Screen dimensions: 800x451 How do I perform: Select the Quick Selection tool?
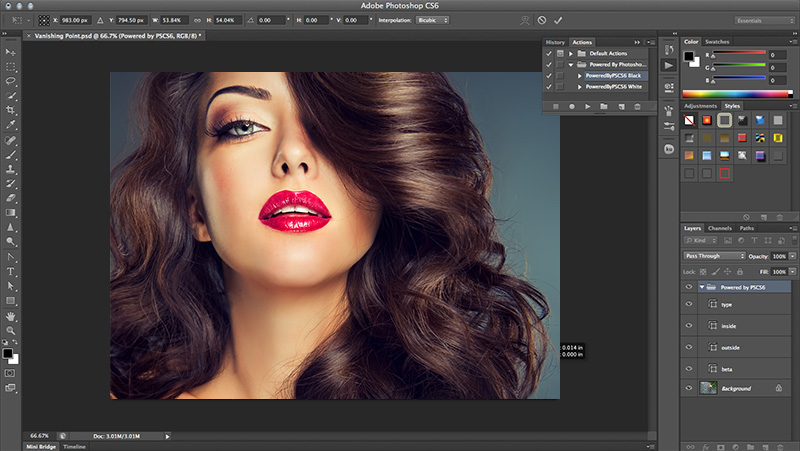[x=10, y=95]
